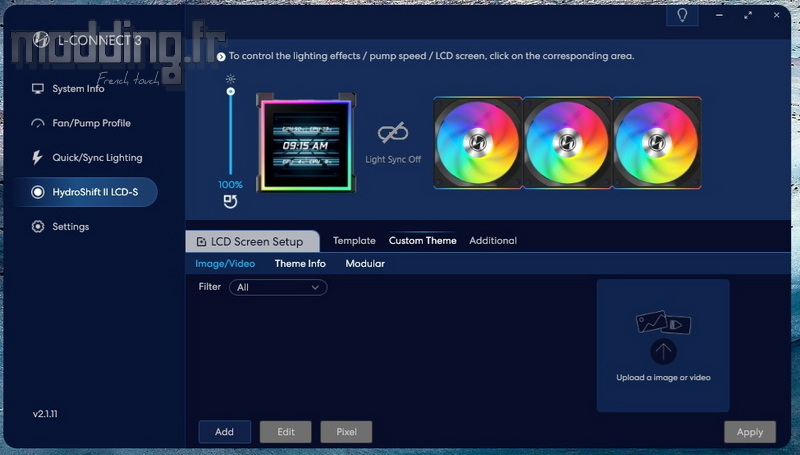Open Fan/Pump Profile page
Screen dimensions: 800x455
(x=91, y=123)
